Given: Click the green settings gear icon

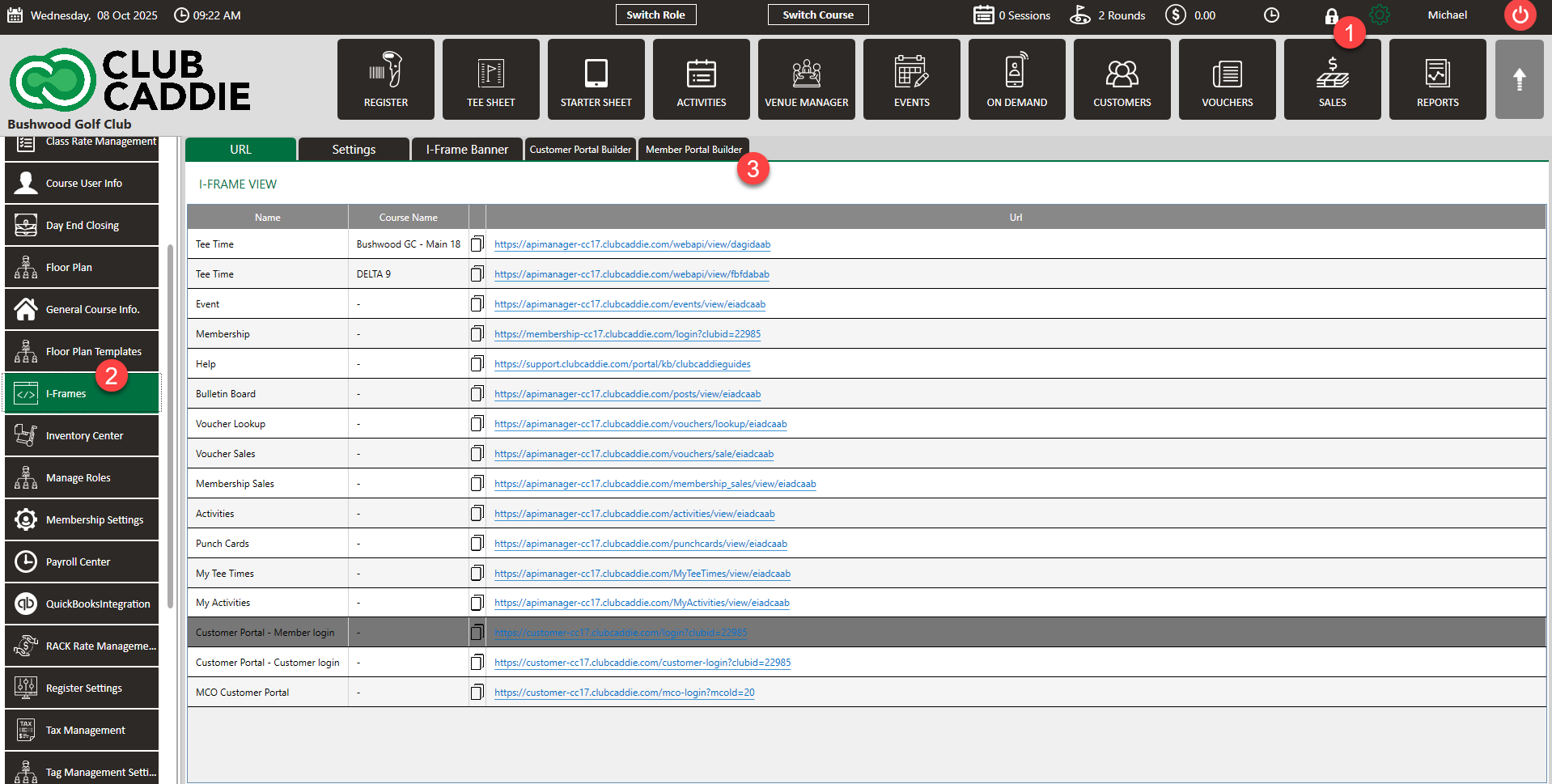Looking at the screenshot, I should (1379, 15).
